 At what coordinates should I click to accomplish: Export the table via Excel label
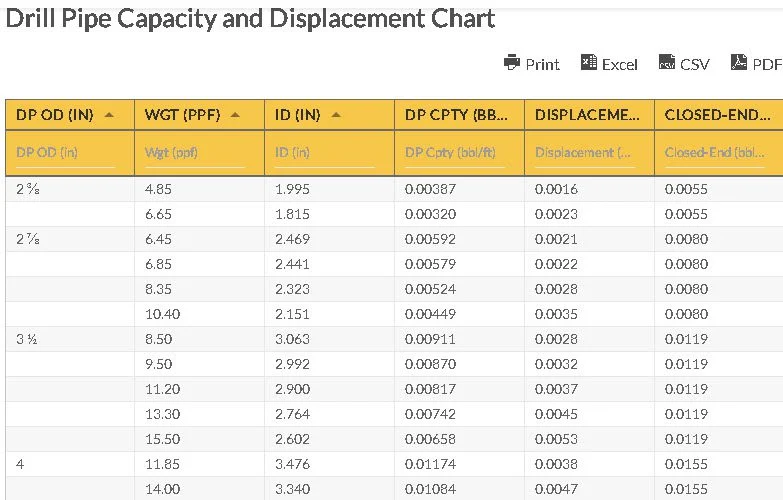[x=620, y=64]
